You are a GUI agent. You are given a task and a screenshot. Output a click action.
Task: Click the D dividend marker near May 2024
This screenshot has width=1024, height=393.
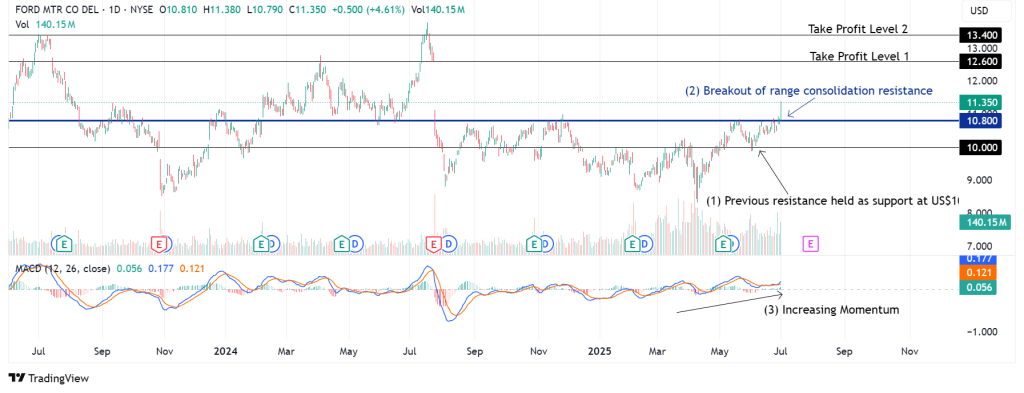tap(355, 244)
